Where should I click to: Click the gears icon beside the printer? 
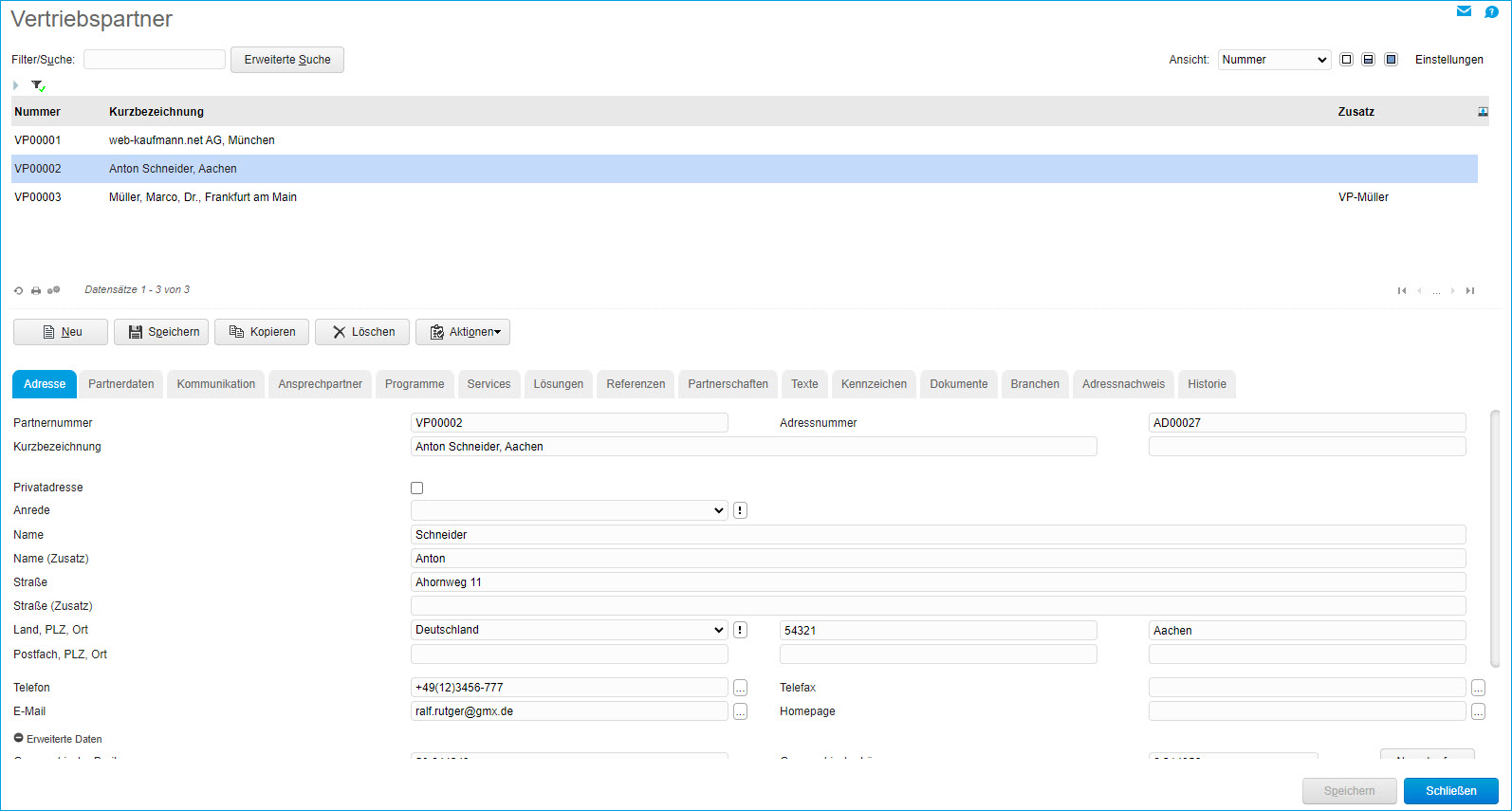click(x=54, y=290)
